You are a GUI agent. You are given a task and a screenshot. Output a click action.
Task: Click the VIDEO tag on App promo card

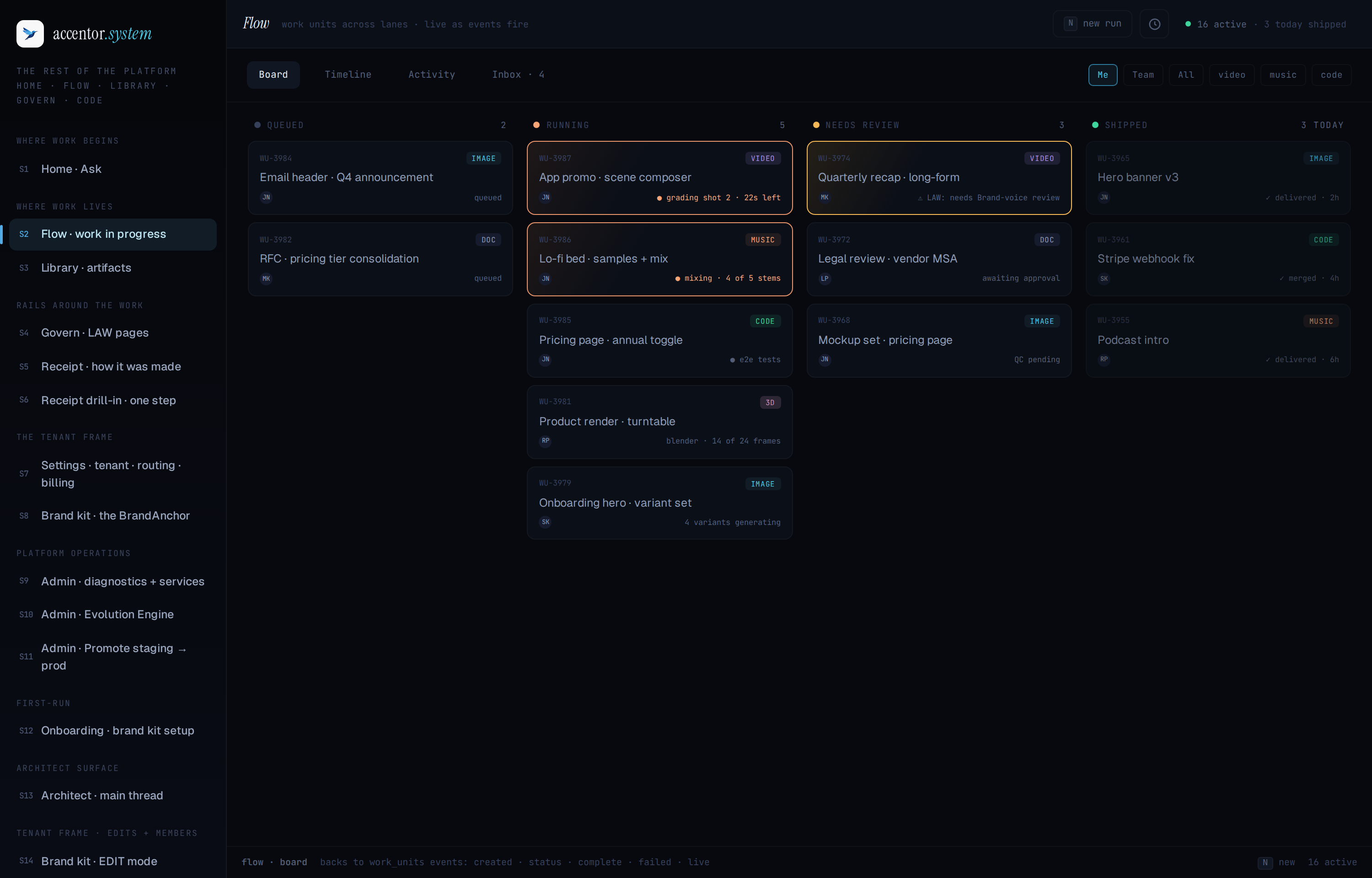point(763,159)
